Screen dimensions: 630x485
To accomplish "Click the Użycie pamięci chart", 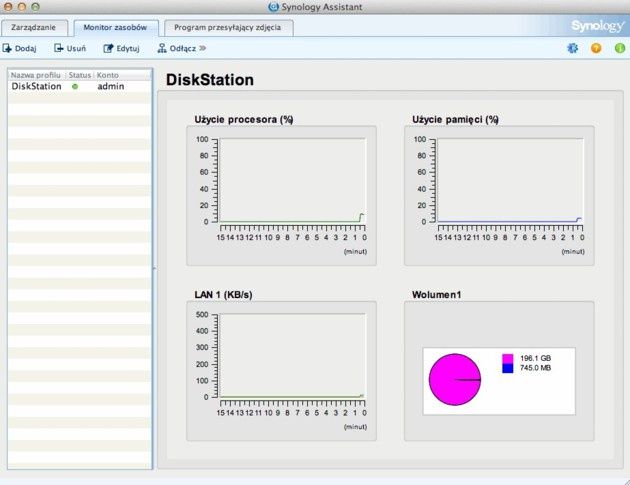I will (x=499, y=196).
